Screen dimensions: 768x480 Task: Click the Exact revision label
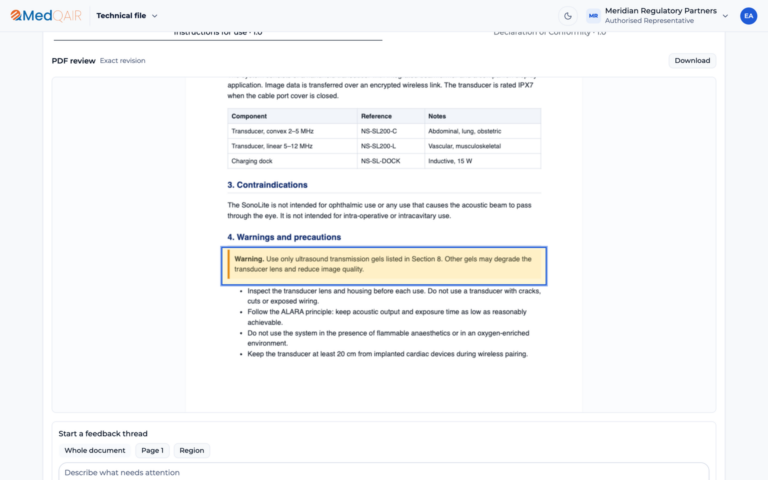tap(122, 61)
